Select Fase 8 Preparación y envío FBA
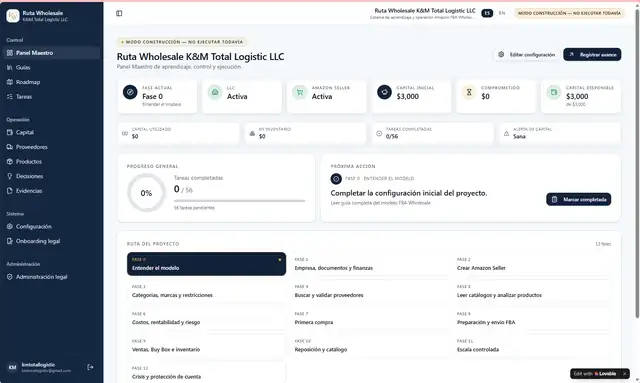Image resolution: width=640 pixels, height=383 pixels. click(531, 318)
